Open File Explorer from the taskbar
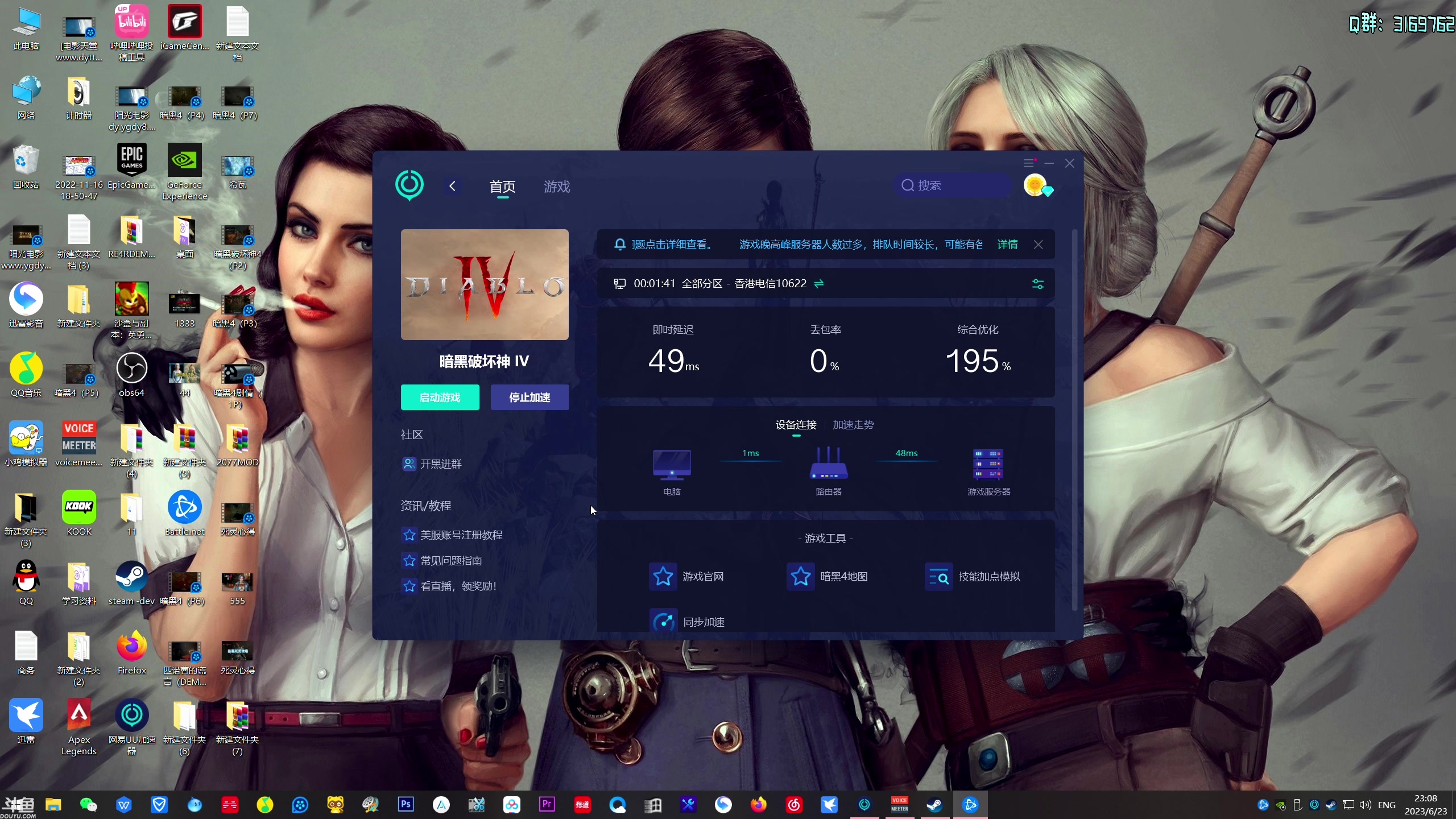This screenshot has width=1456, height=819. coord(53,804)
